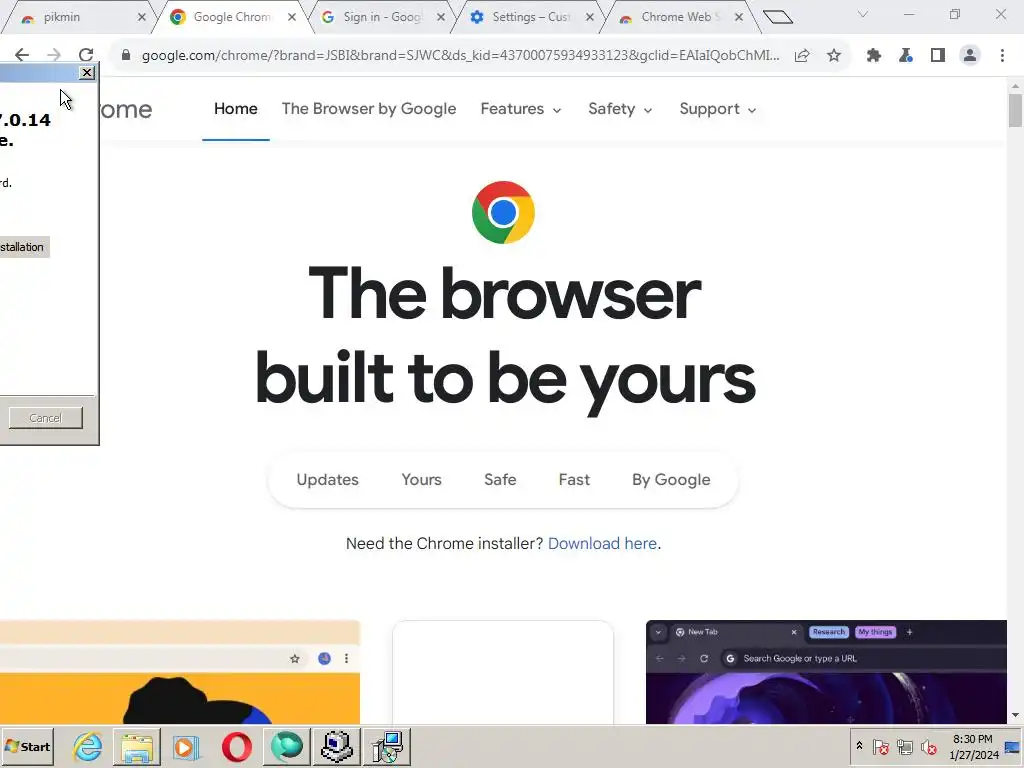The image size is (1024, 768).
Task: Close the installer dialog with X
Action: tap(87, 72)
